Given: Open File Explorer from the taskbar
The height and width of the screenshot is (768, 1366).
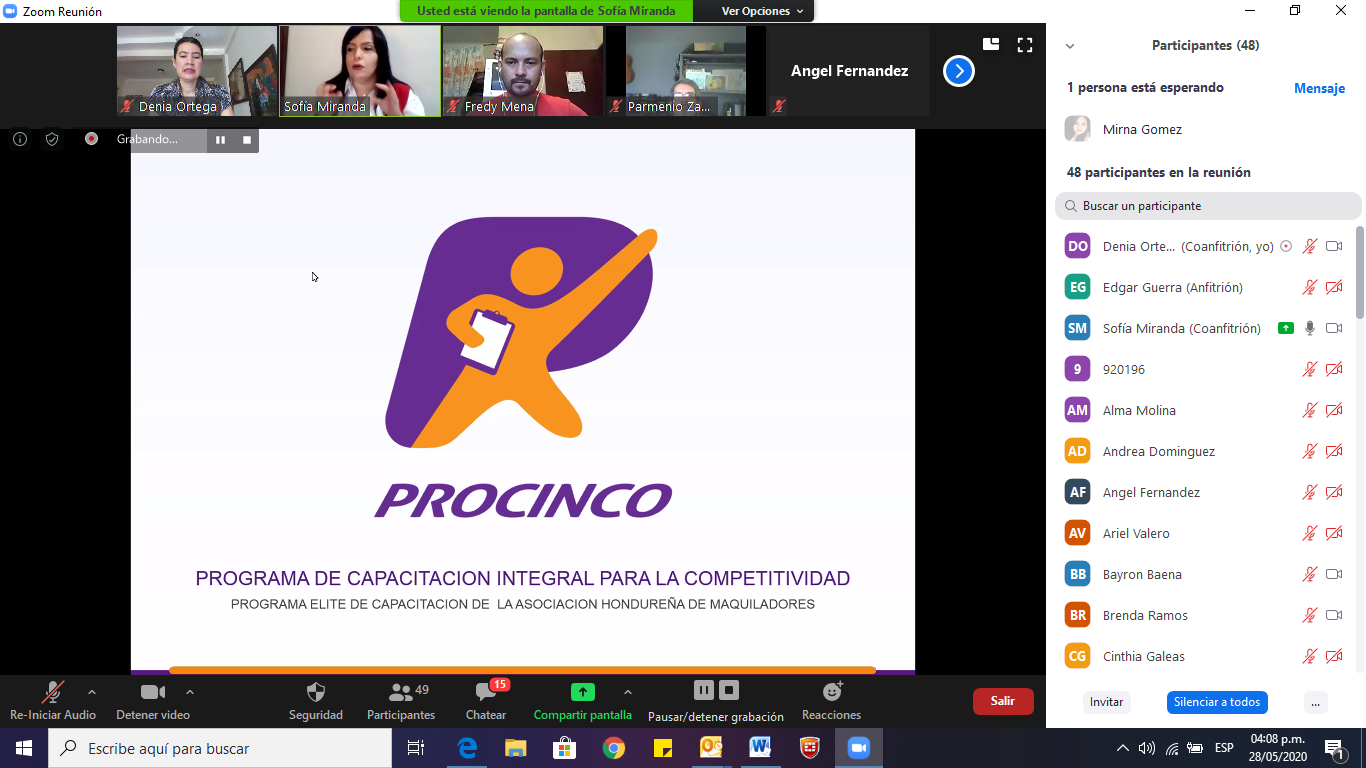Looking at the screenshot, I should 516,748.
